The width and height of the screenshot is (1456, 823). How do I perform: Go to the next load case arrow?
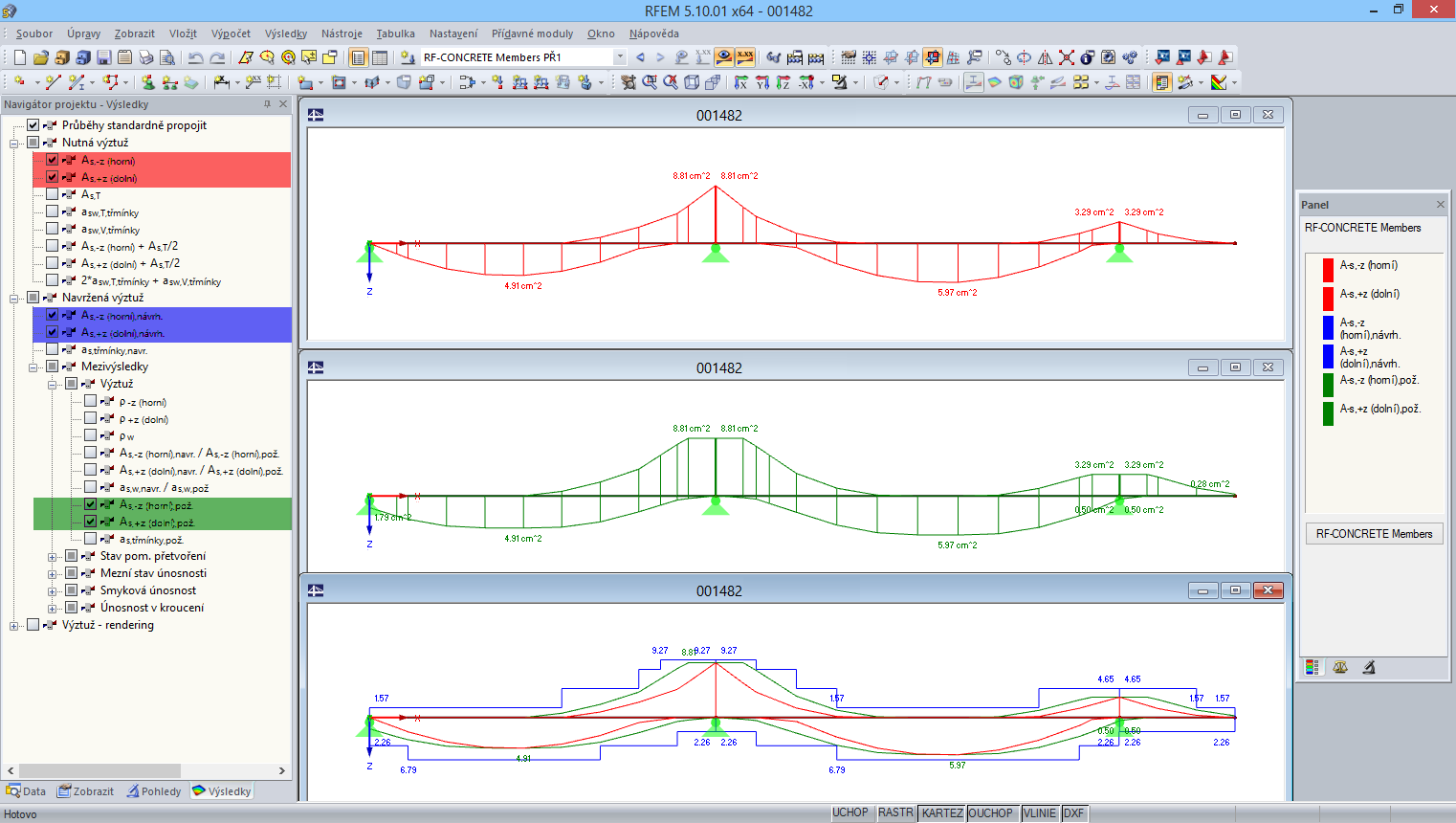click(x=660, y=57)
